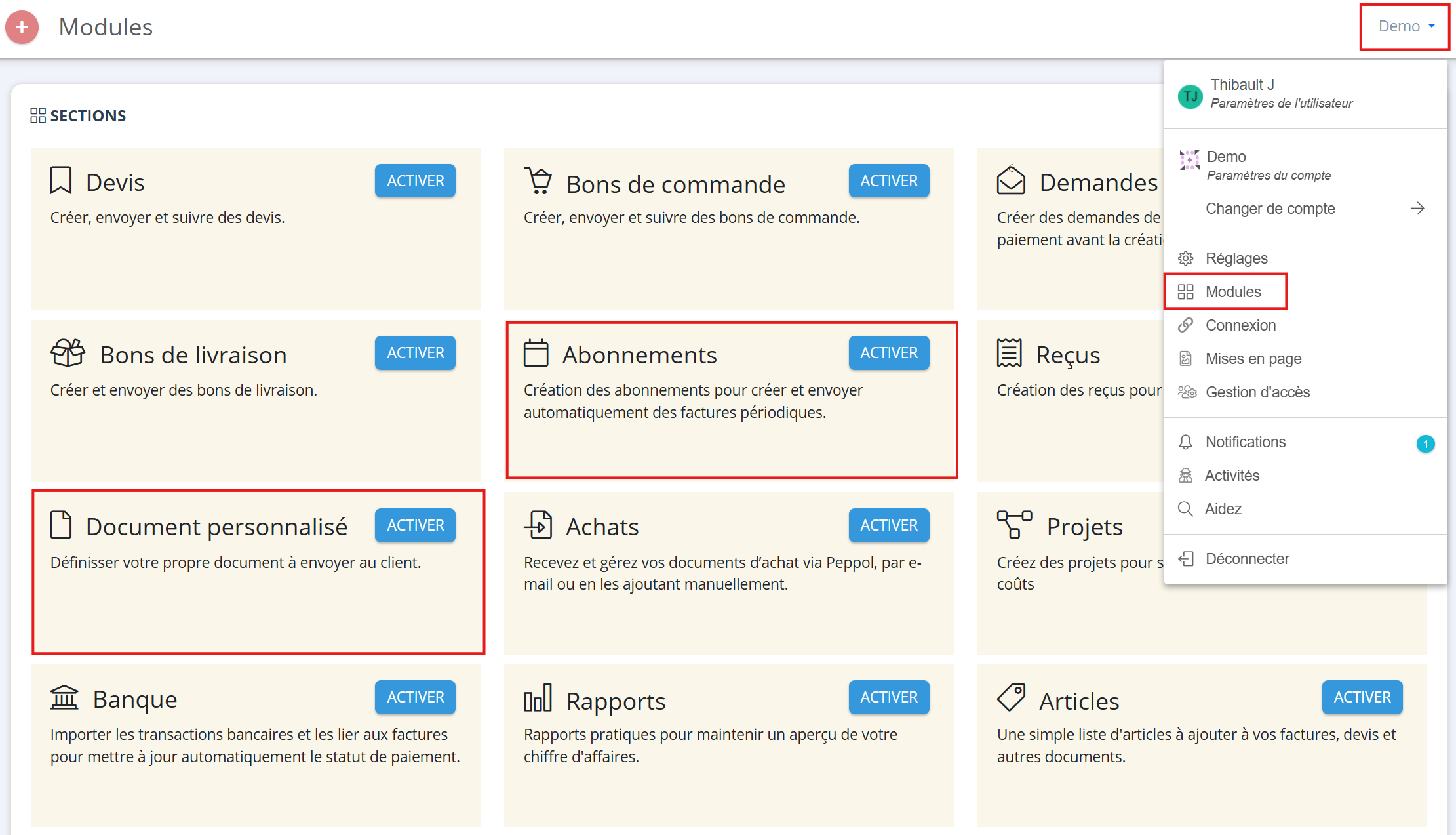The image size is (1456, 835).
Task: Click the SECTIONS grid icon
Action: [x=38, y=116]
